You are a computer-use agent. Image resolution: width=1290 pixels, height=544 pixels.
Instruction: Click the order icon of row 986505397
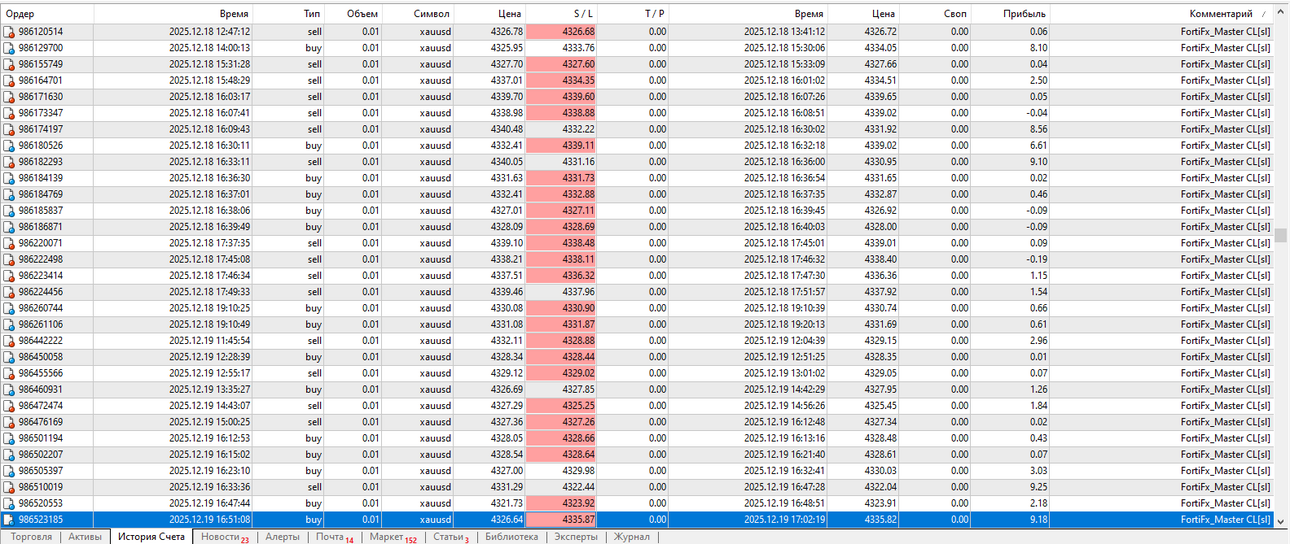[9, 471]
